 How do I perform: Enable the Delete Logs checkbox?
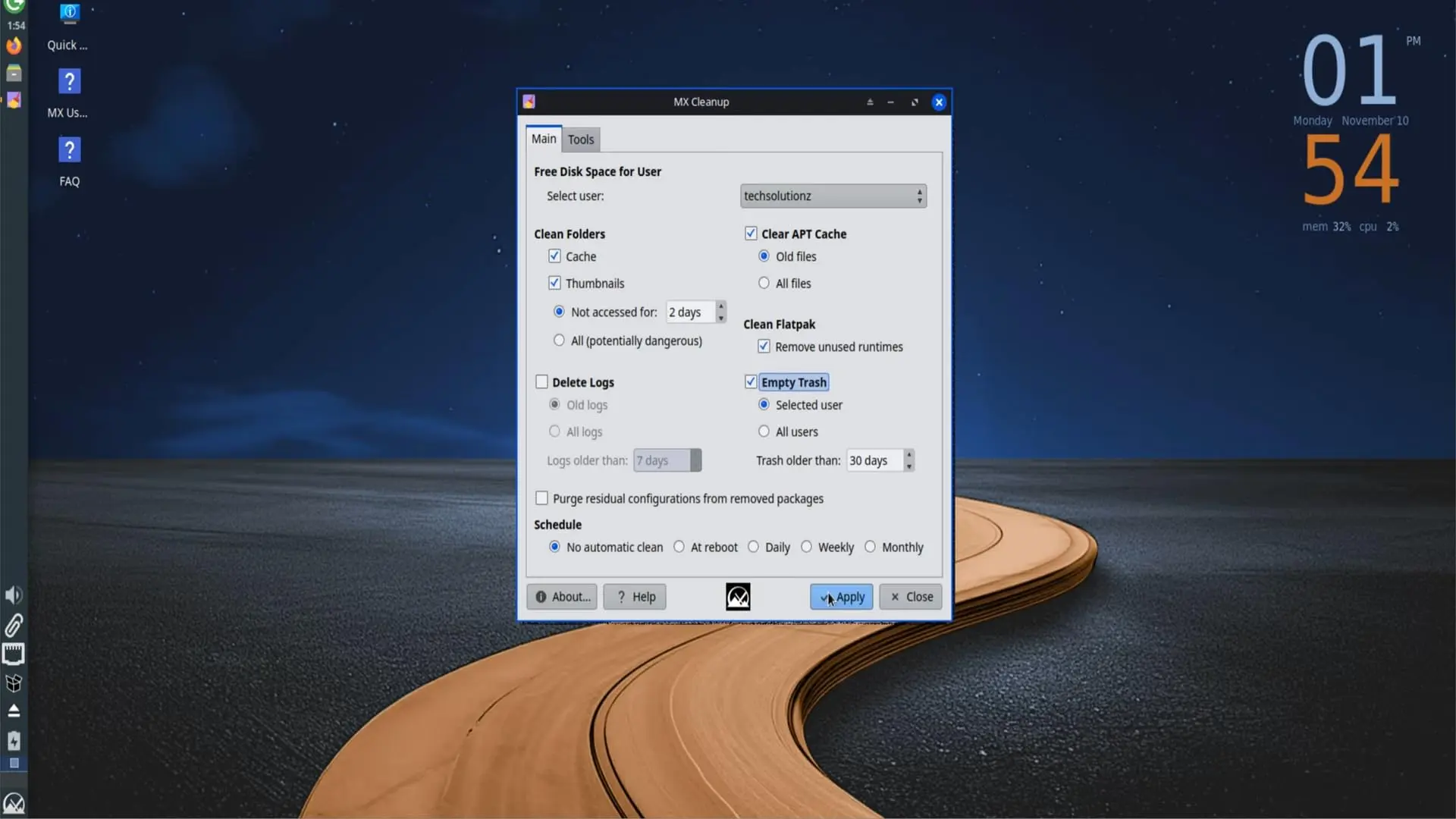pyautogui.click(x=541, y=382)
